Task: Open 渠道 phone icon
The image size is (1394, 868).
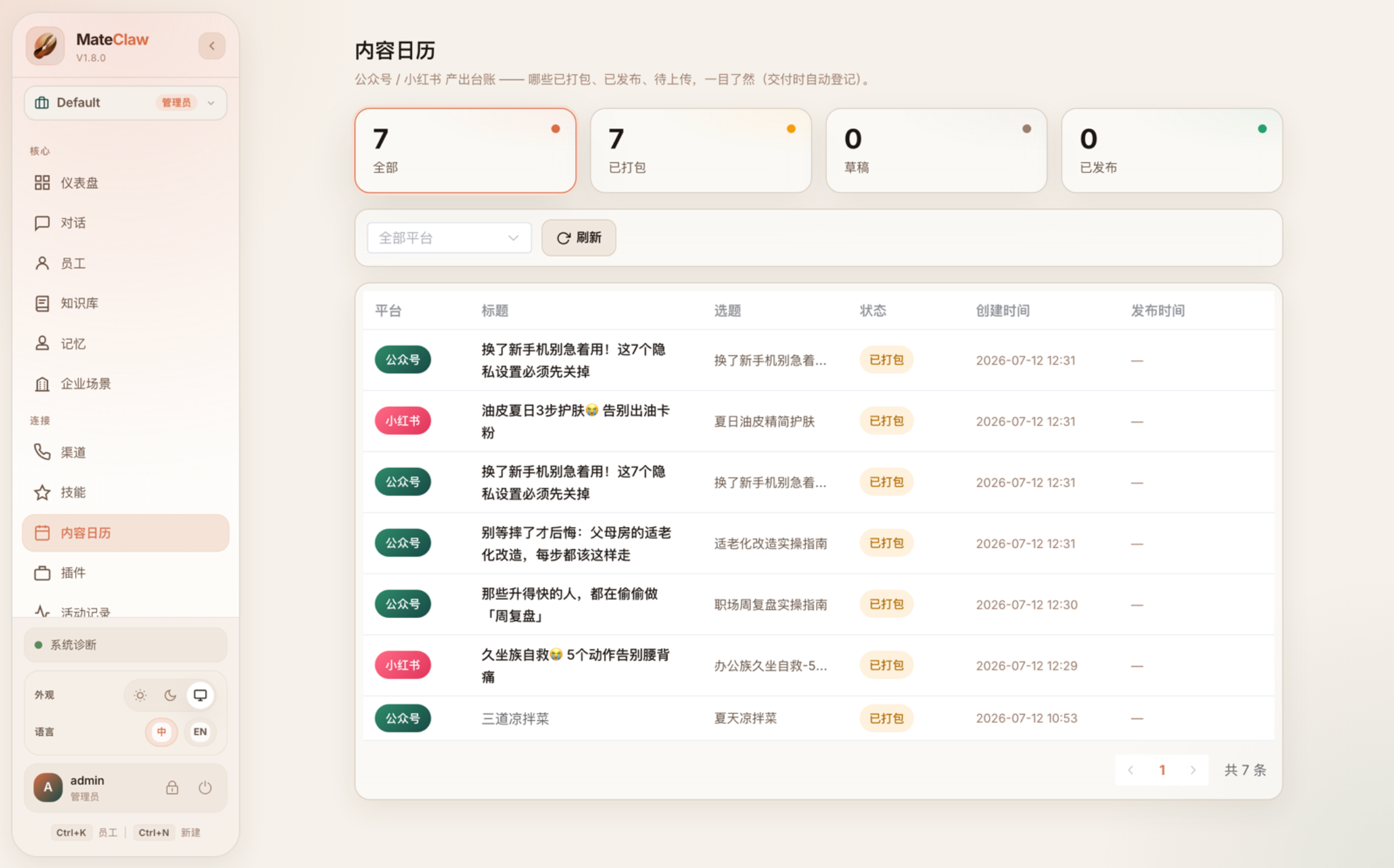Action: coord(42,452)
